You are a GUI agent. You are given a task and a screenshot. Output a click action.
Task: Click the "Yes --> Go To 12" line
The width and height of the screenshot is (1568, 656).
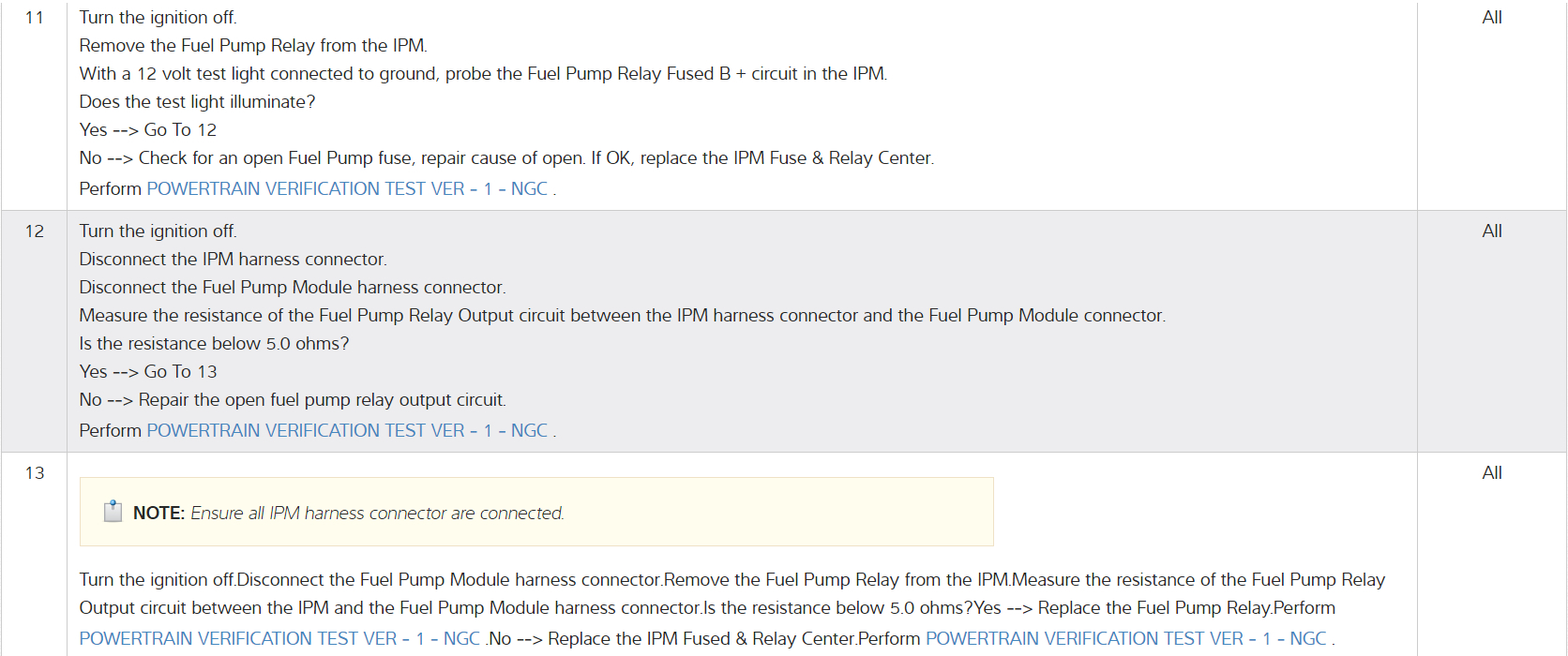[148, 130]
